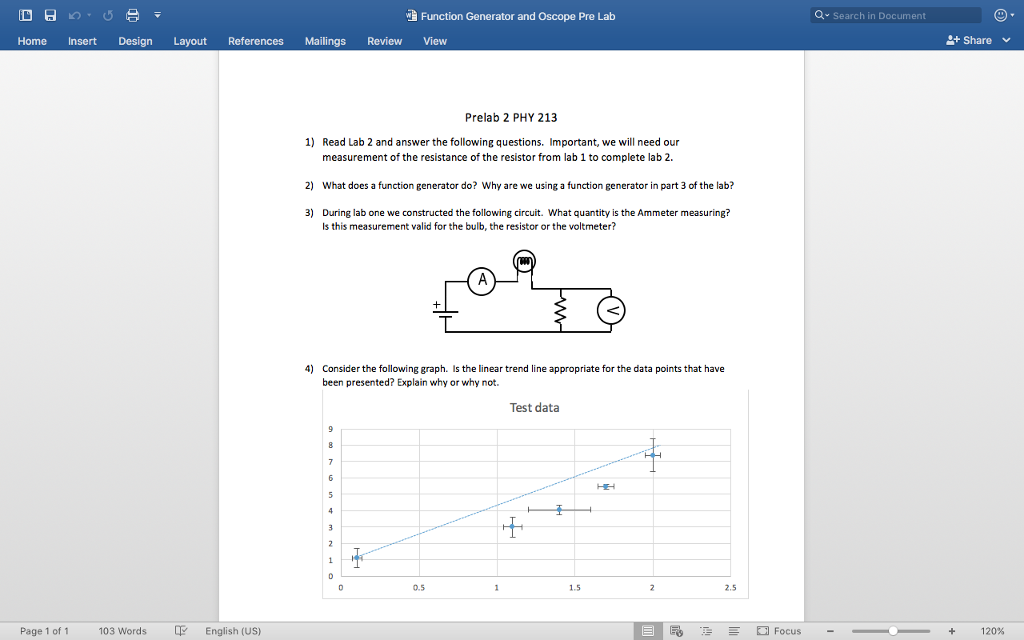Viewport: 1024px width, 640px height.
Task: Switch to Print Layout view
Action: click(x=648, y=631)
